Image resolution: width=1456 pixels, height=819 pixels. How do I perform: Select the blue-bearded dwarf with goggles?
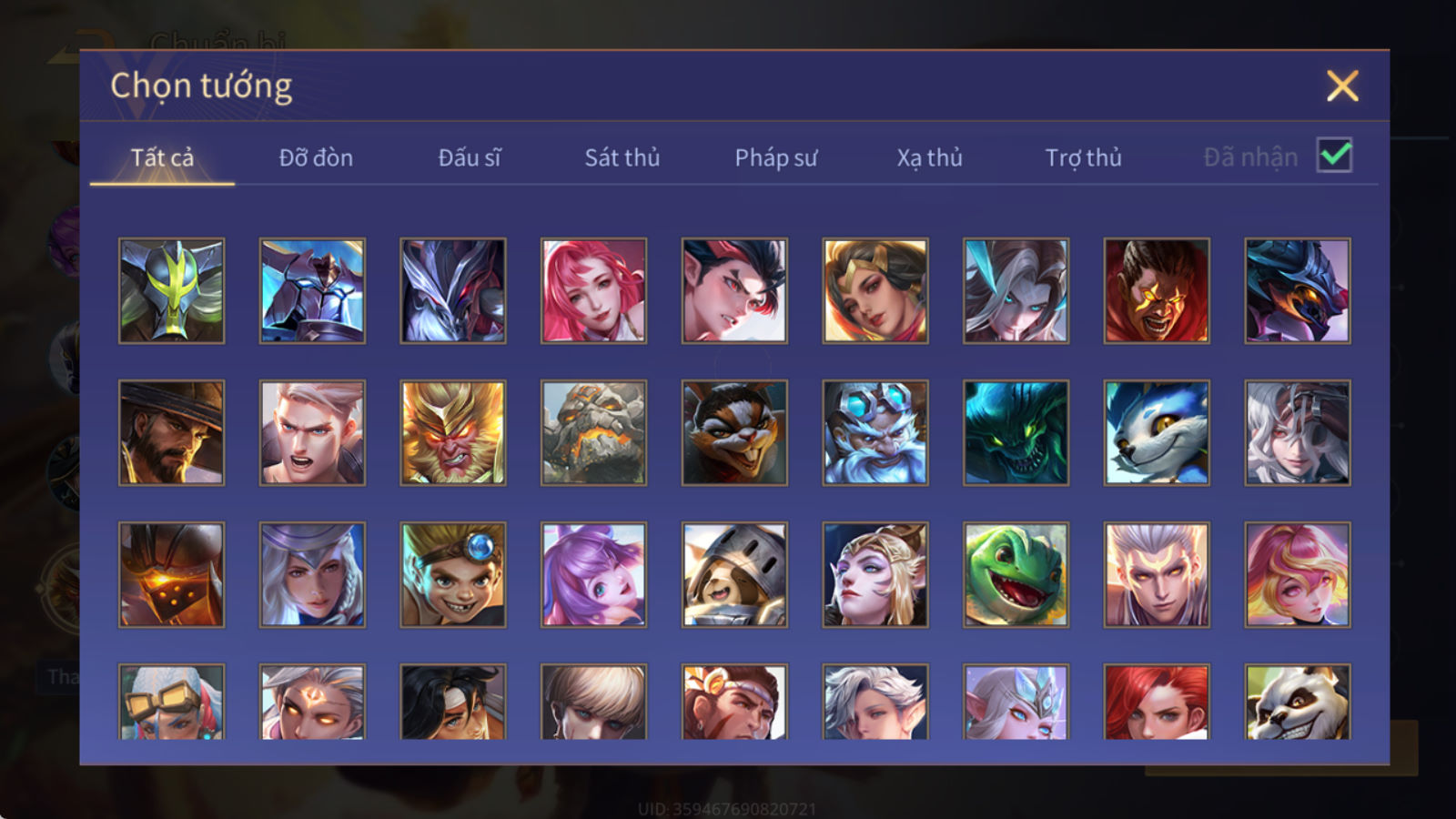coord(875,432)
